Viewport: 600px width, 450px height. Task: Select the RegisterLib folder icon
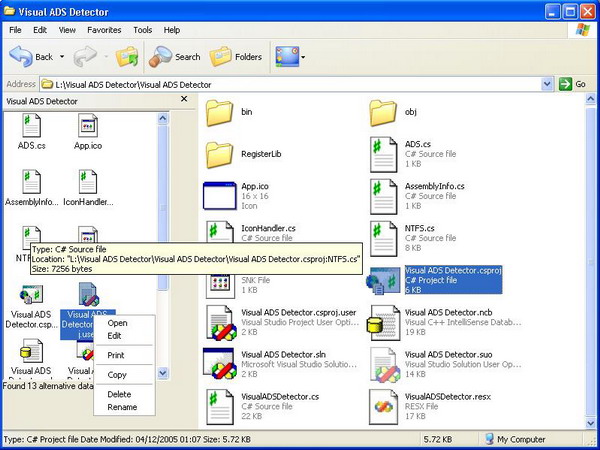pos(219,155)
